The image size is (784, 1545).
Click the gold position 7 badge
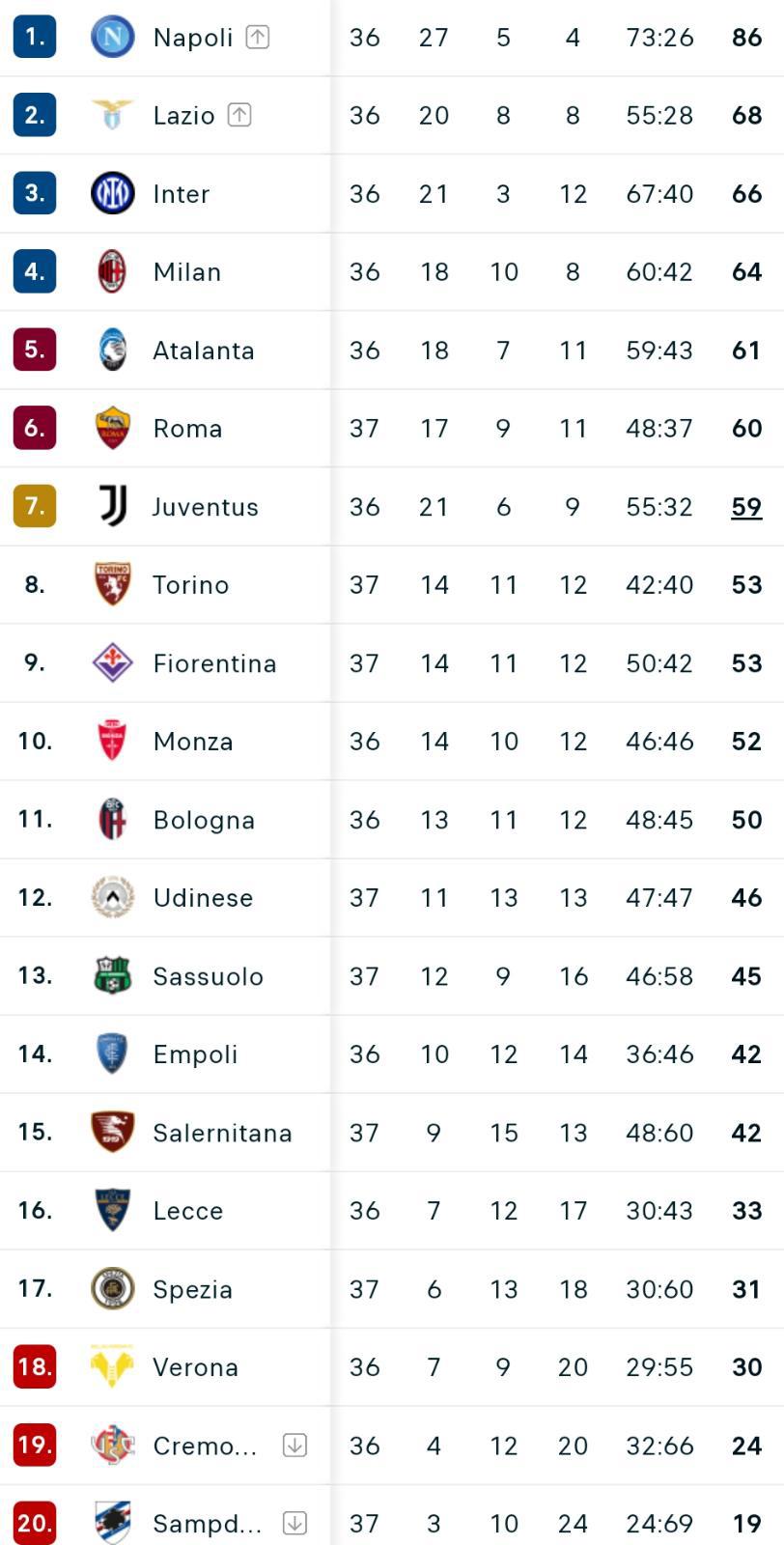tap(35, 506)
